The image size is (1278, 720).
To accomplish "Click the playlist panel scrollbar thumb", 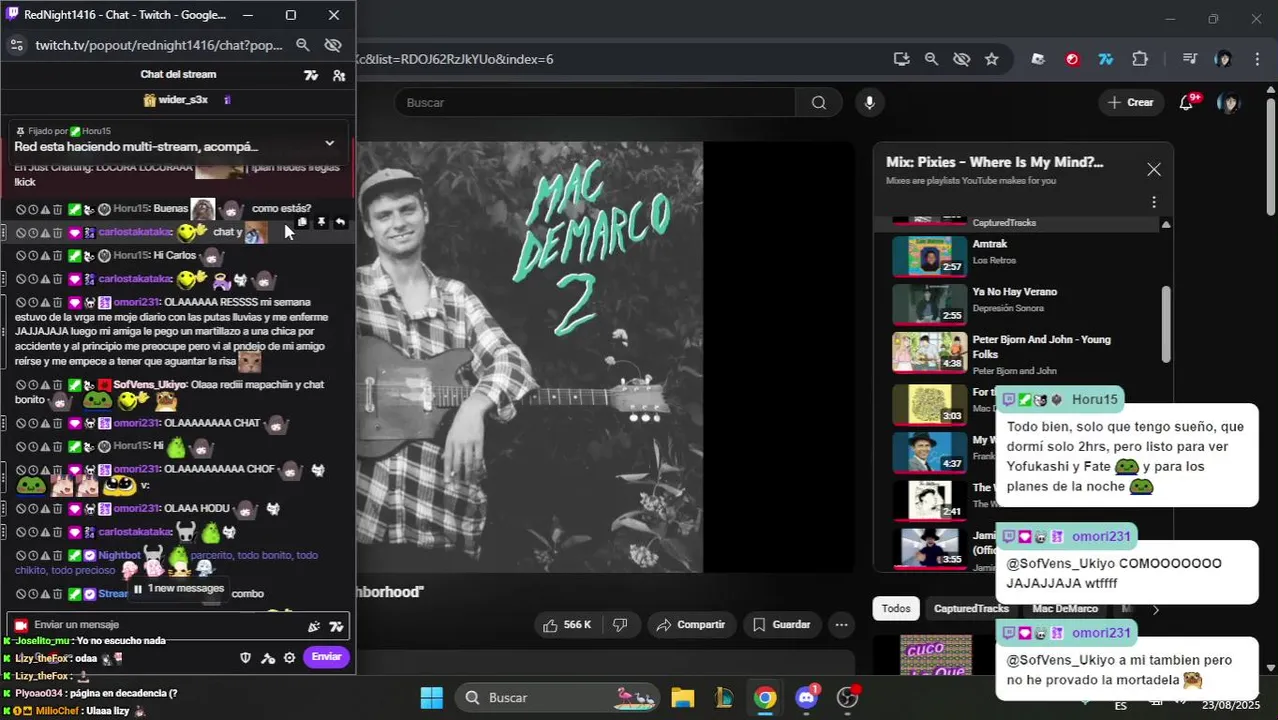I will (1166, 325).
